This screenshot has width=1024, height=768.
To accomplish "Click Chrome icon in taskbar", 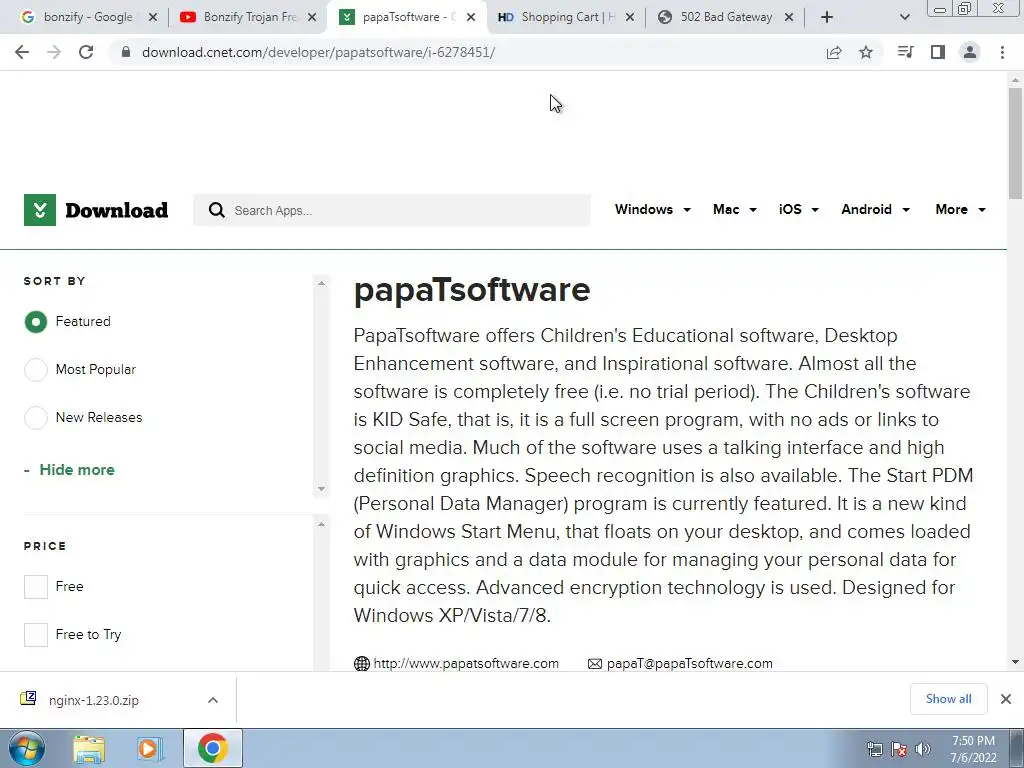I will pyautogui.click(x=212, y=748).
